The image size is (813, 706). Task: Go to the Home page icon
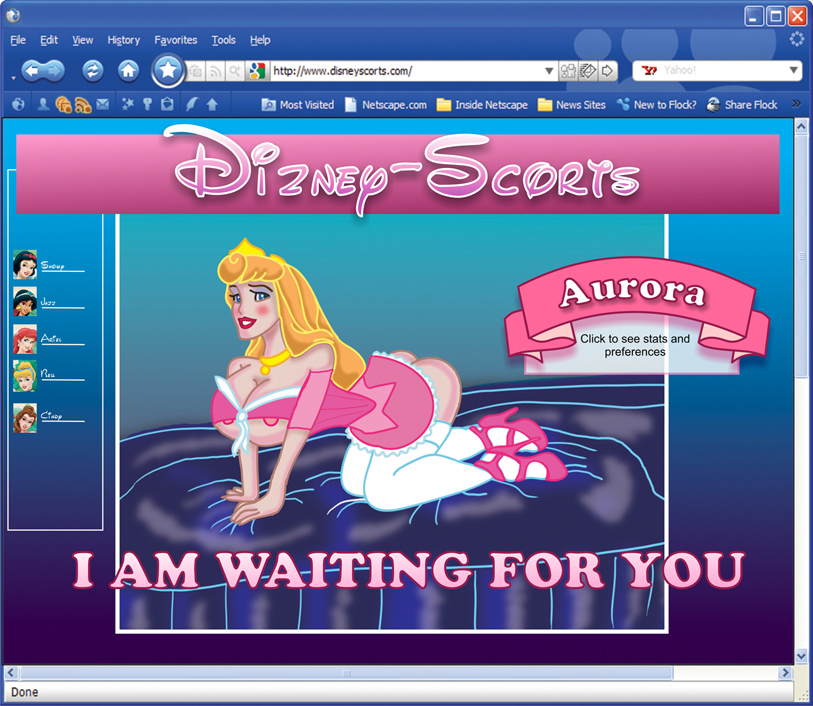click(128, 70)
